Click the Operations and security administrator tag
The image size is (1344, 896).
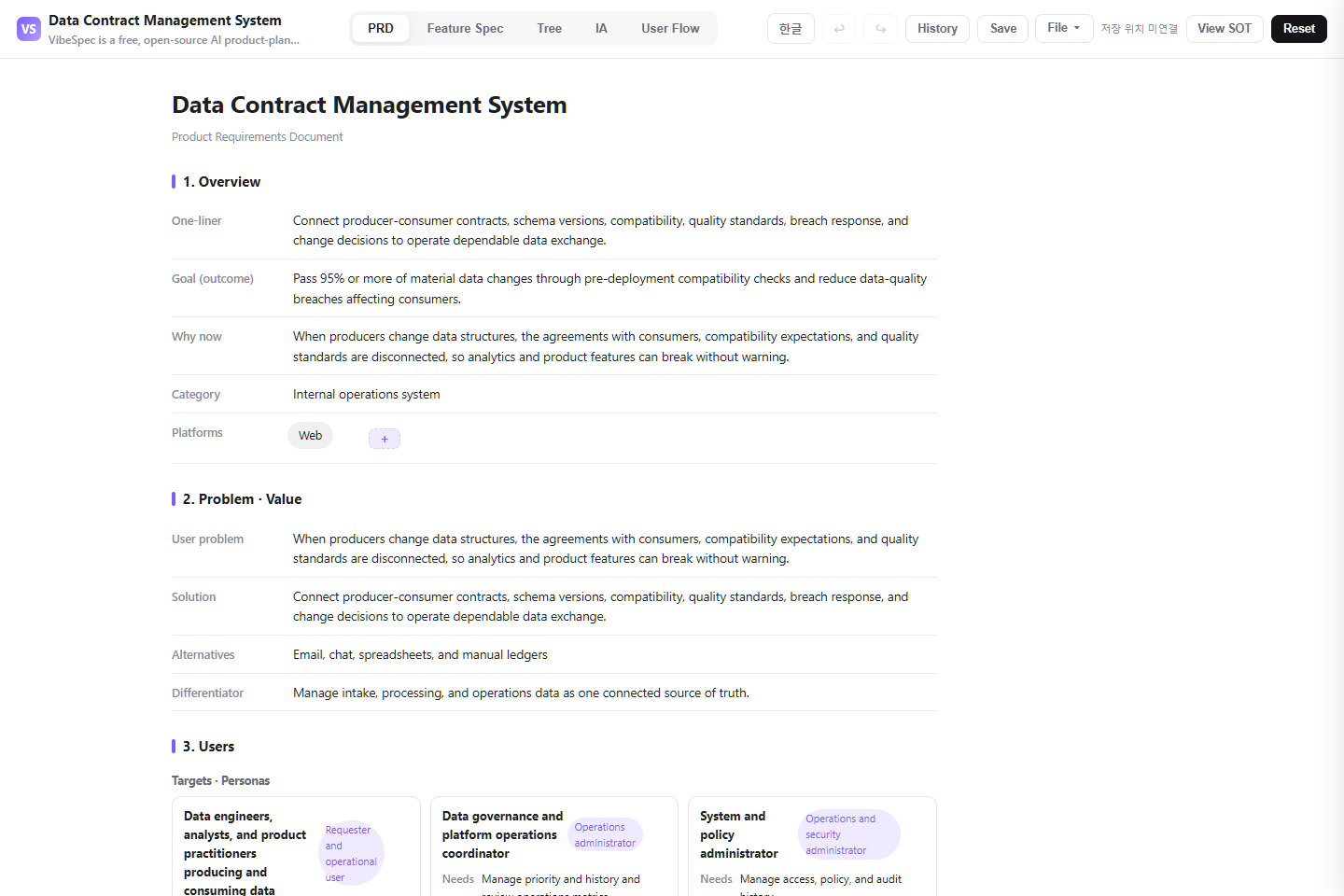click(x=849, y=834)
